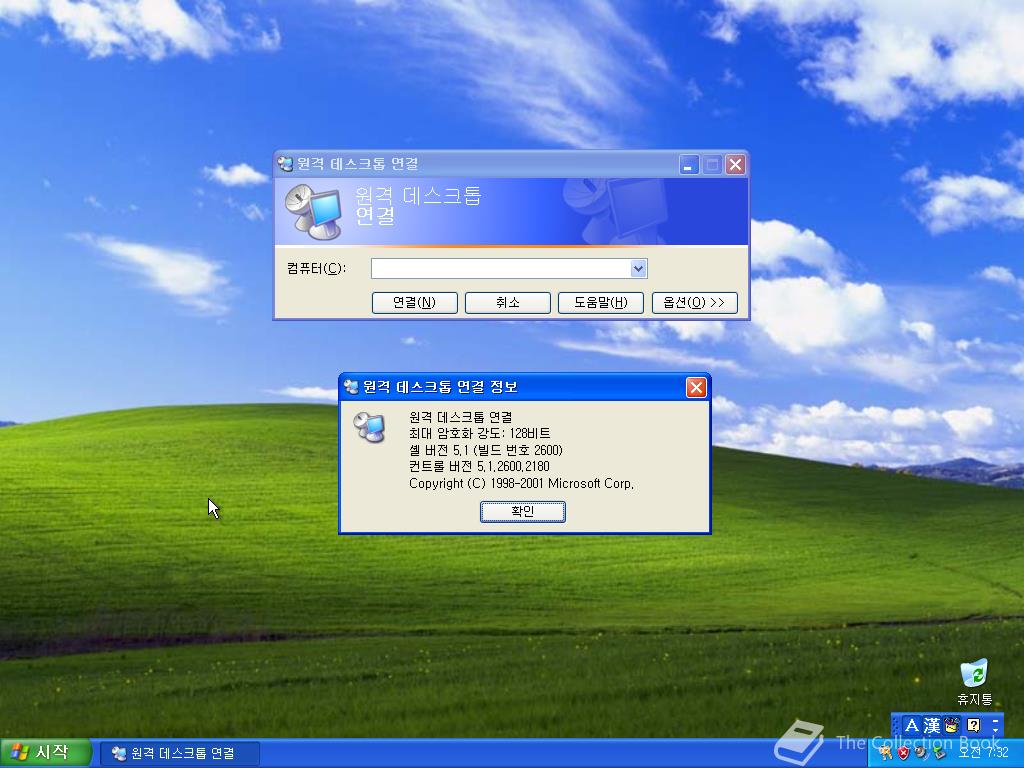The image size is (1024, 768).
Task: Click the language bar drag handle grip
Action: [896, 726]
